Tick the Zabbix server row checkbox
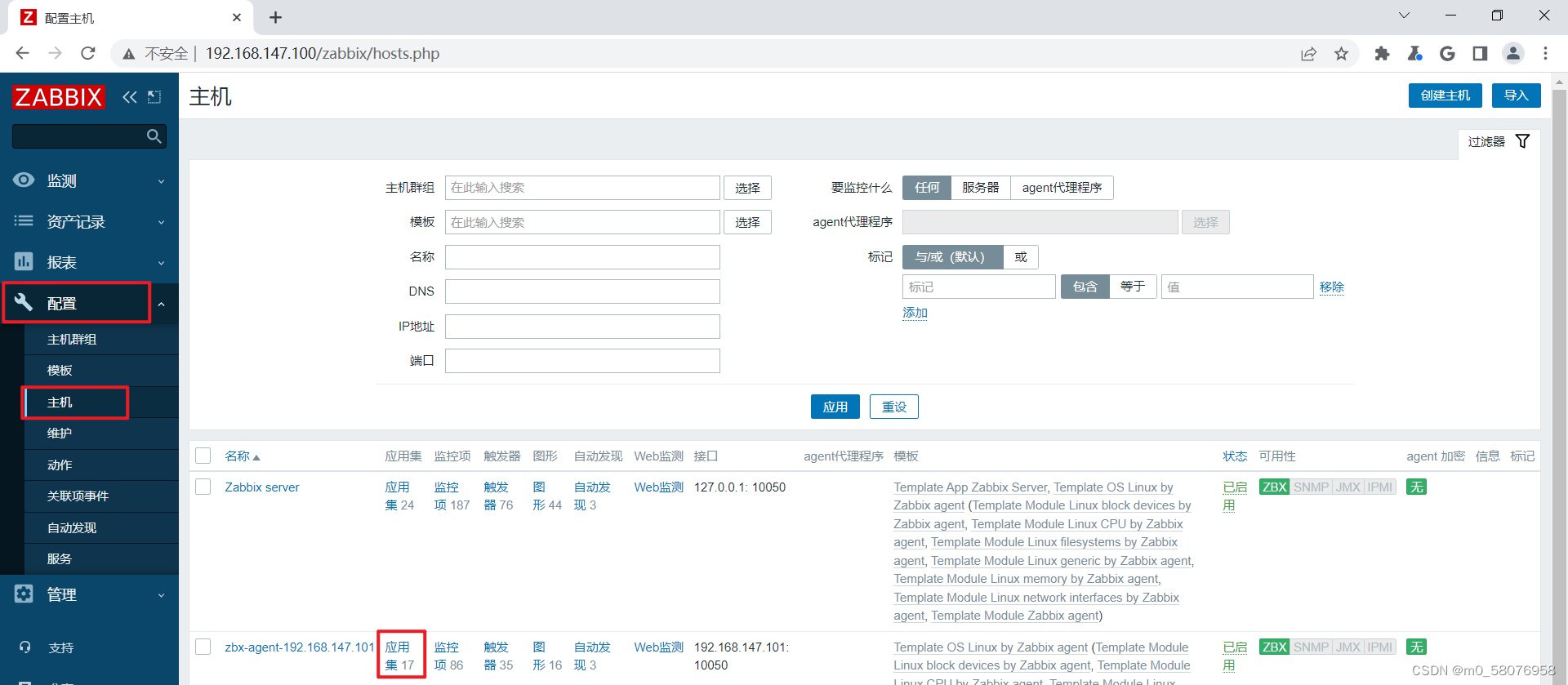The image size is (1568, 685). 203,487
